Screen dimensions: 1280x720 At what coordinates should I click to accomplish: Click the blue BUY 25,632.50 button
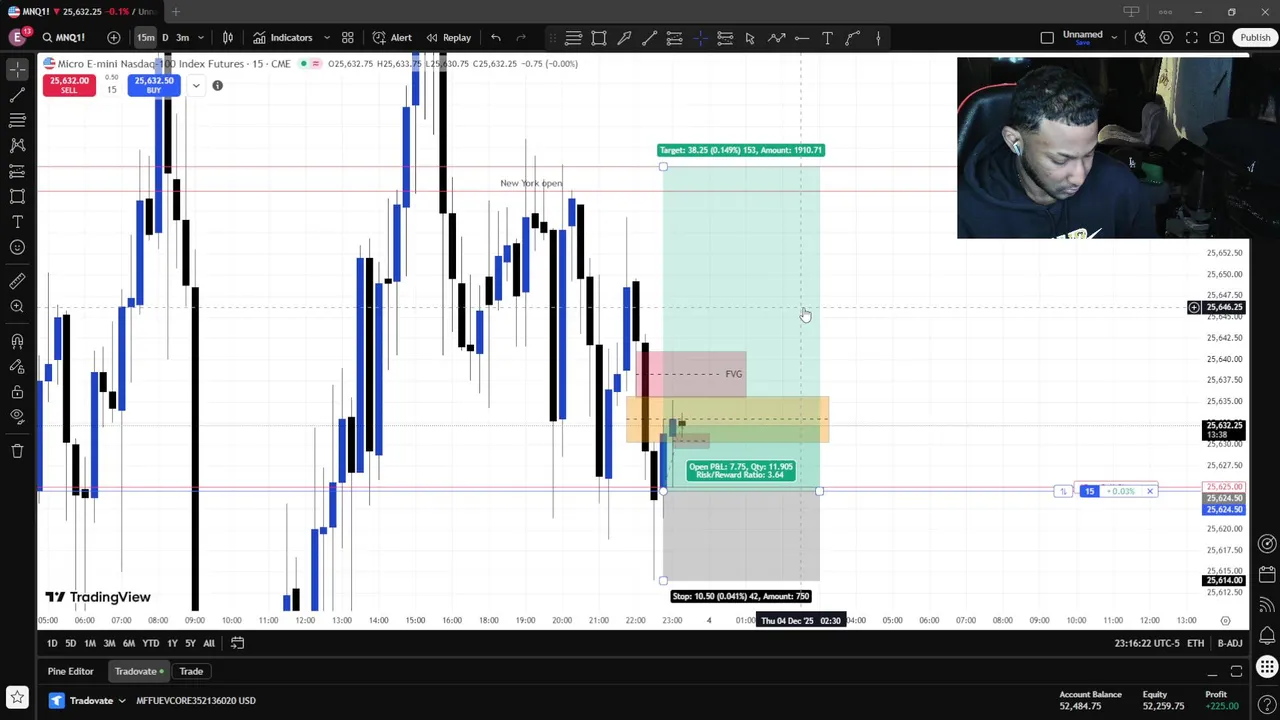153,85
